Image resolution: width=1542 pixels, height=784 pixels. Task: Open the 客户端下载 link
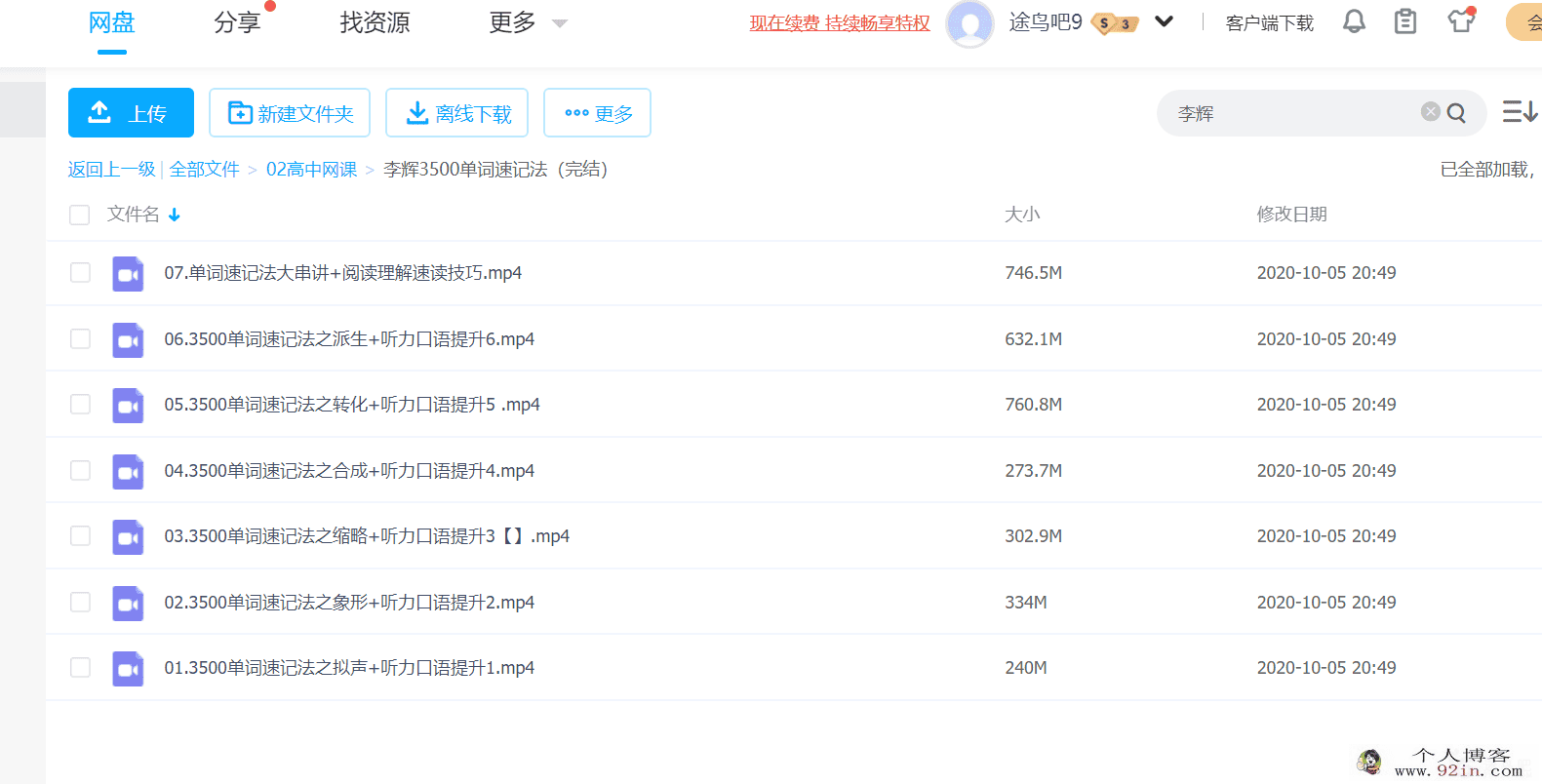[x=1269, y=22]
